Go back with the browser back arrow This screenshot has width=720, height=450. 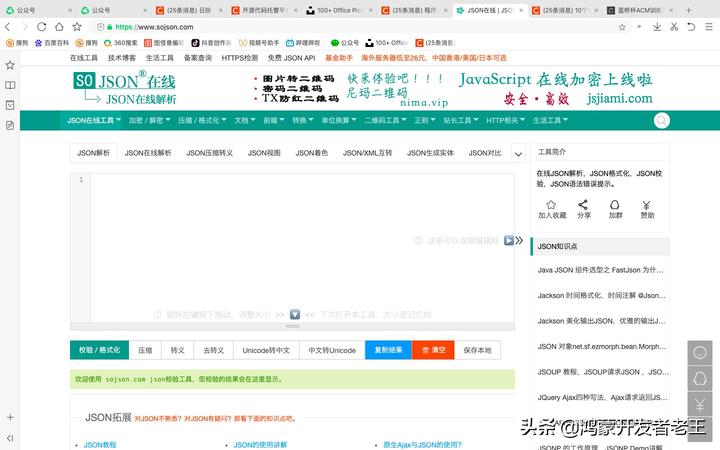(8, 27)
